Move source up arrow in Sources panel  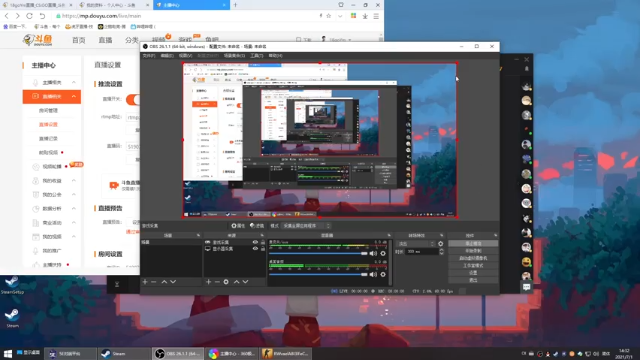pos(236,282)
